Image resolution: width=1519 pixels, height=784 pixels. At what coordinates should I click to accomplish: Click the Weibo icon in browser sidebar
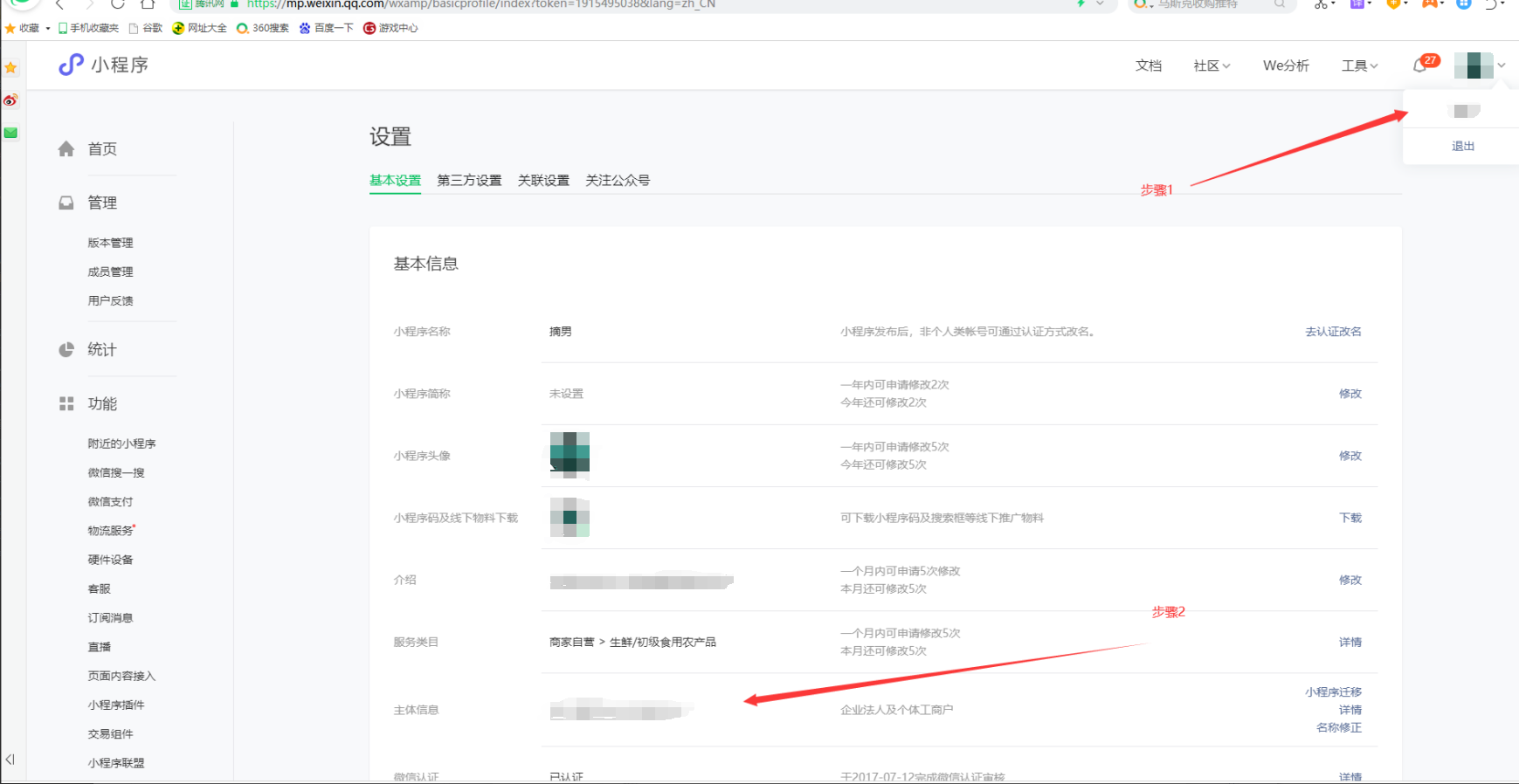pos(10,100)
